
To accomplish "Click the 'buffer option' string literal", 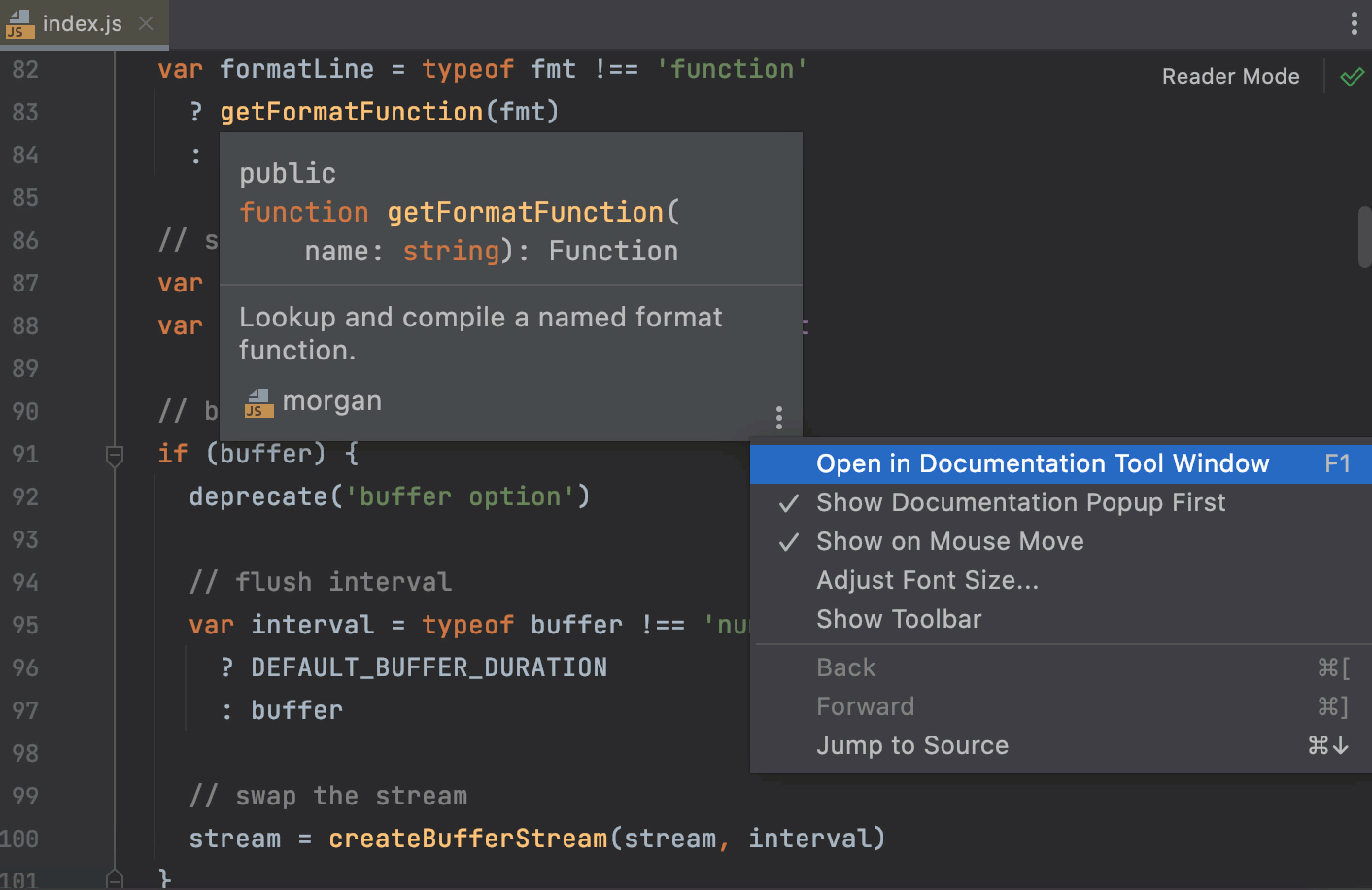I will [x=461, y=496].
